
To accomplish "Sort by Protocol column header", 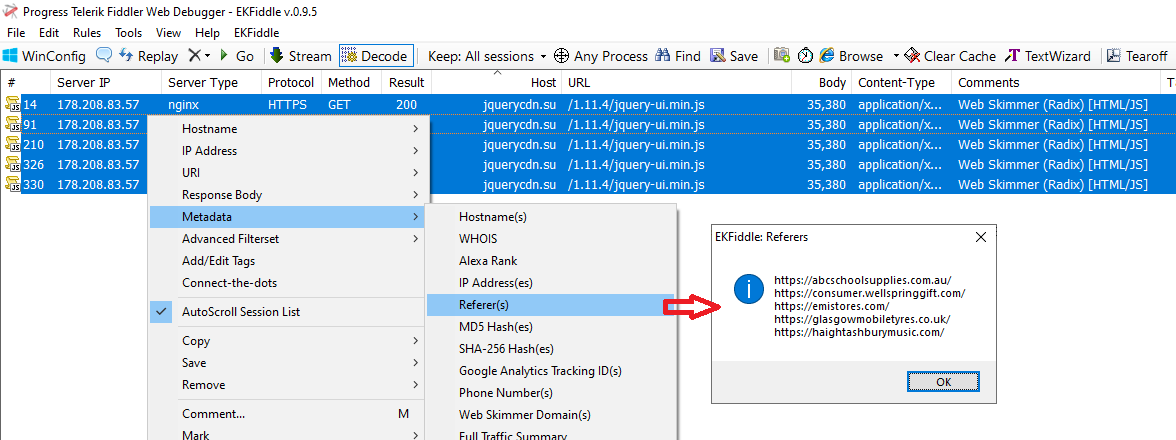I will (292, 82).
